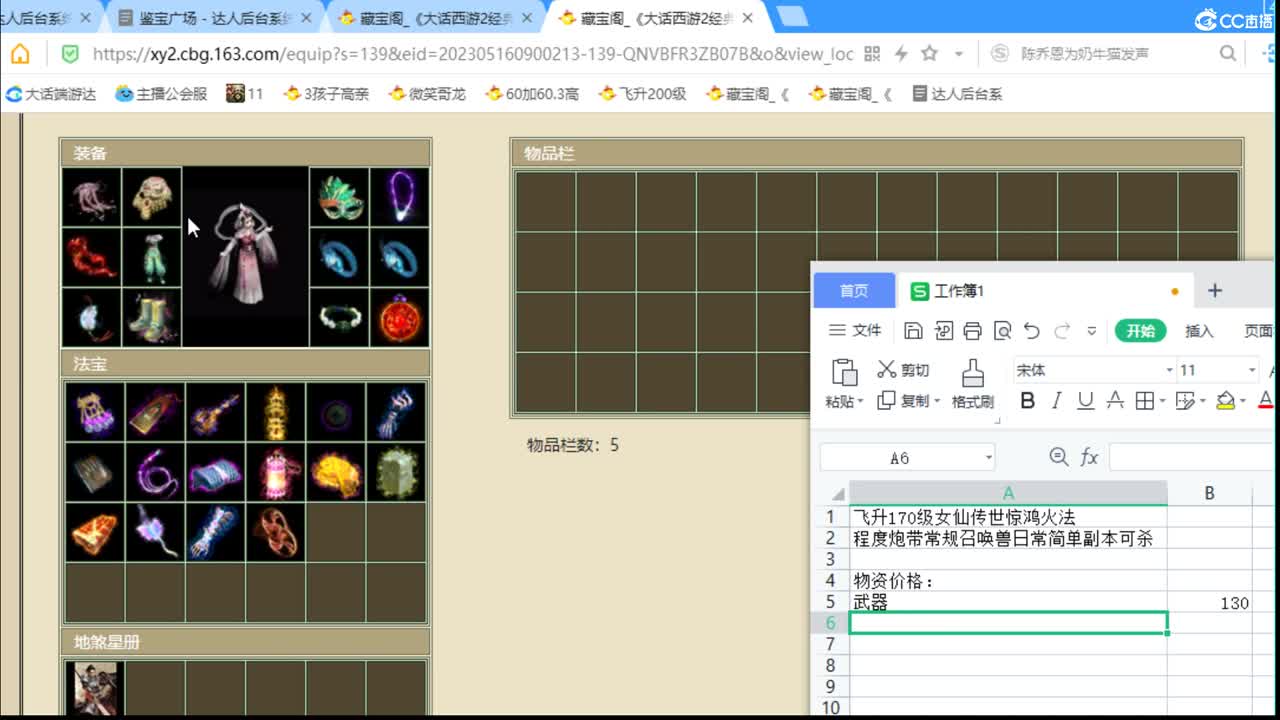The height and width of the screenshot is (720, 1280).
Task: Click the WPS save icon
Action: 913,331
